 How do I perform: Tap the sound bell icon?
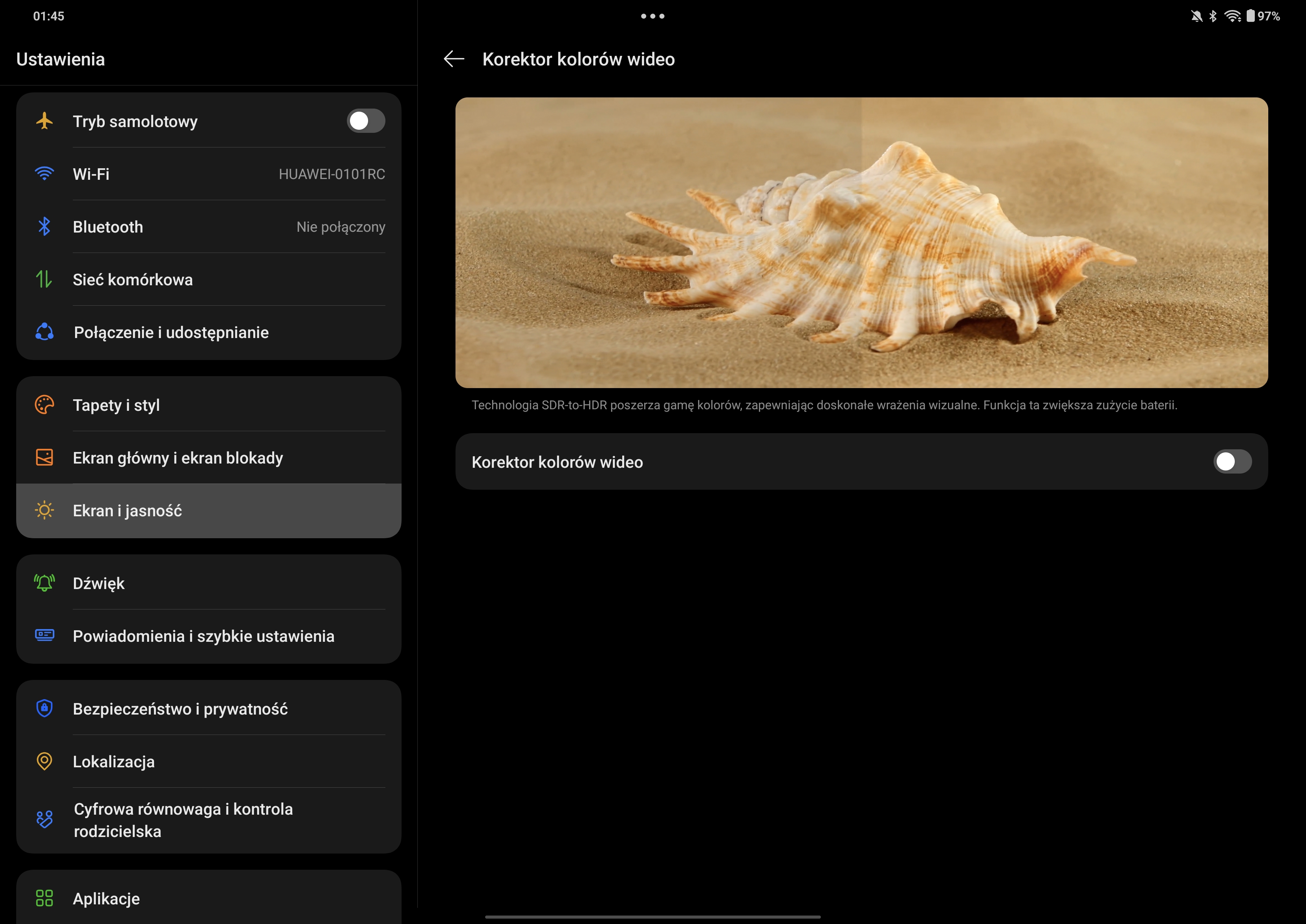pos(44,583)
